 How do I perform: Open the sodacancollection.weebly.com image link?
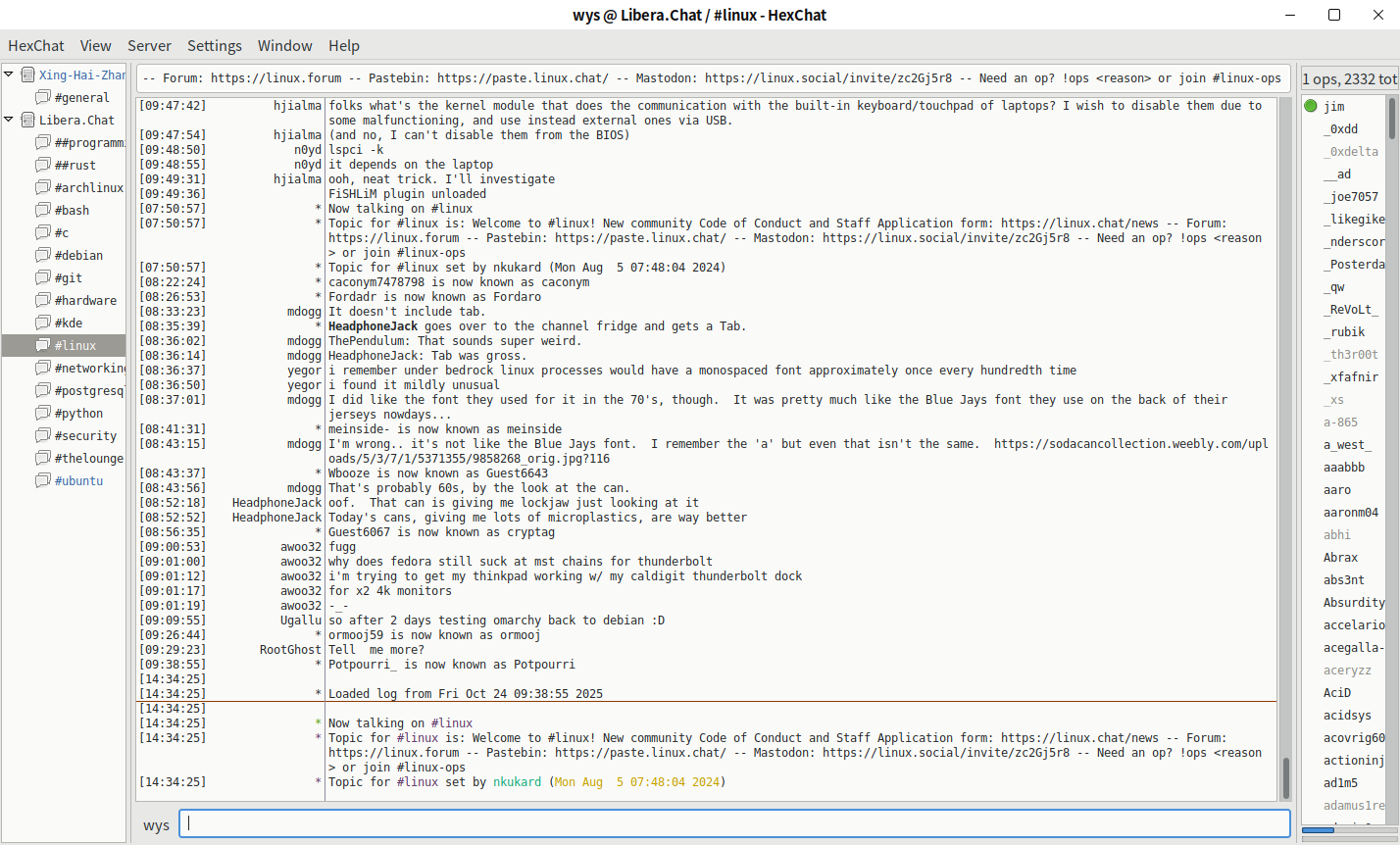tap(1127, 444)
